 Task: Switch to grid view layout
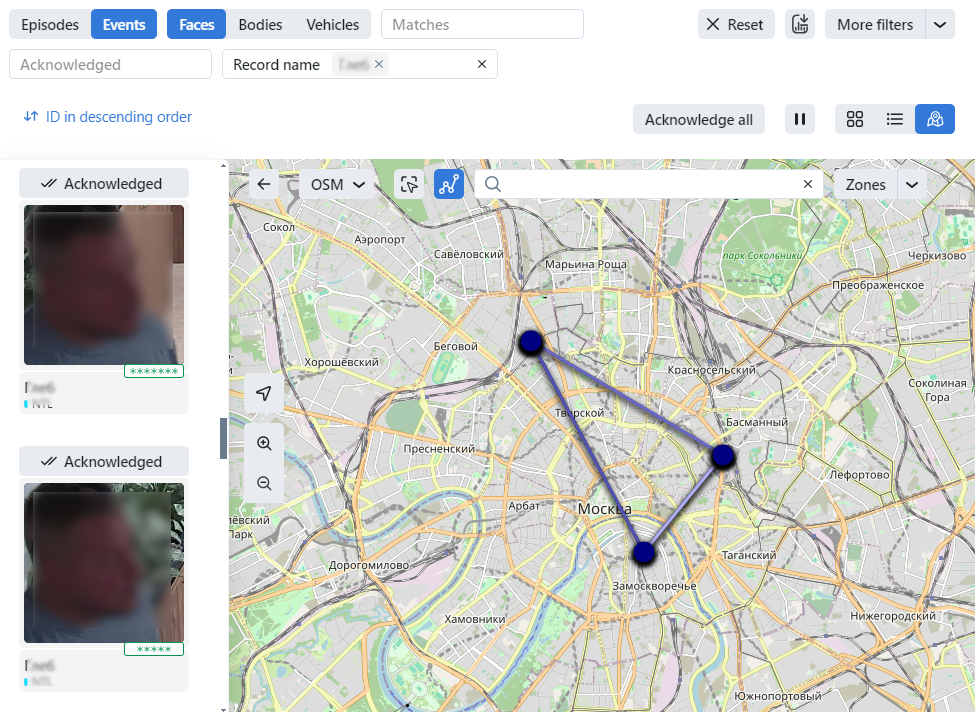pos(855,118)
